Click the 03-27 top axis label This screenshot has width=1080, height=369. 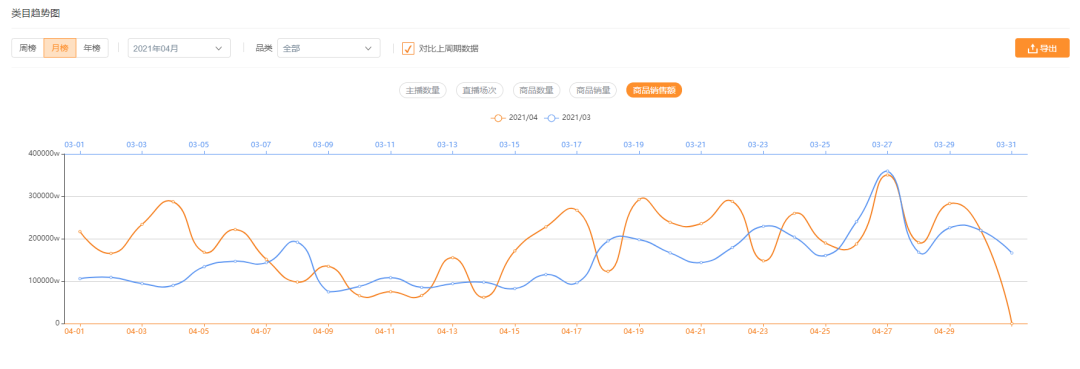(882, 145)
